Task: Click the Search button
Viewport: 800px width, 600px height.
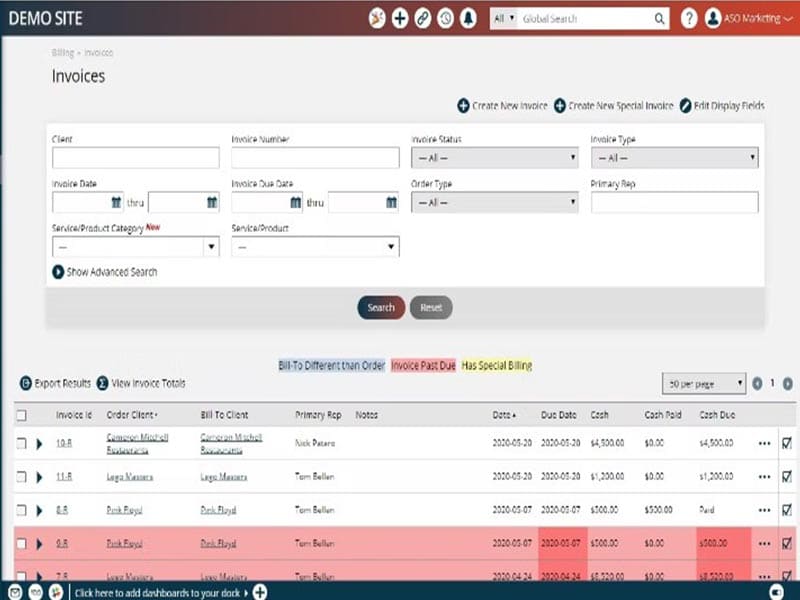Action: click(x=381, y=308)
